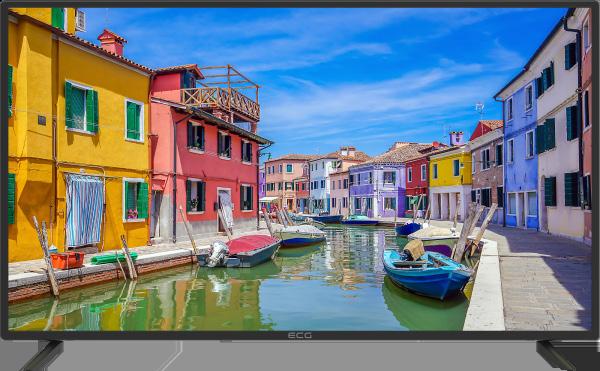Click the orange crate on the quay
The image size is (600, 371).
point(67,260)
